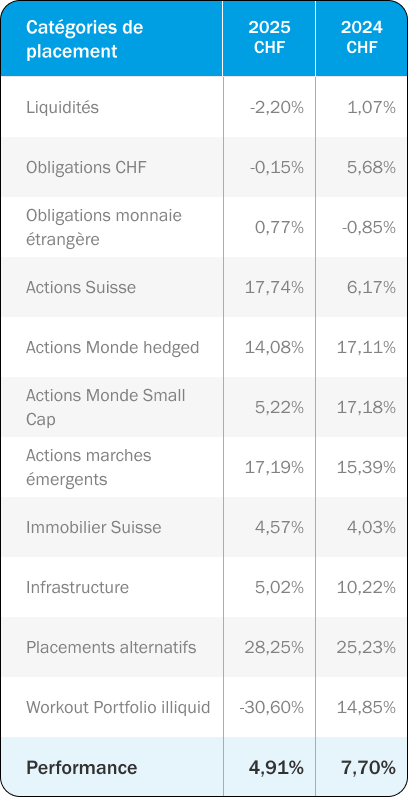408x797 pixels.
Task: Click the 7,70% Performance total
Action: tap(368, 767)
